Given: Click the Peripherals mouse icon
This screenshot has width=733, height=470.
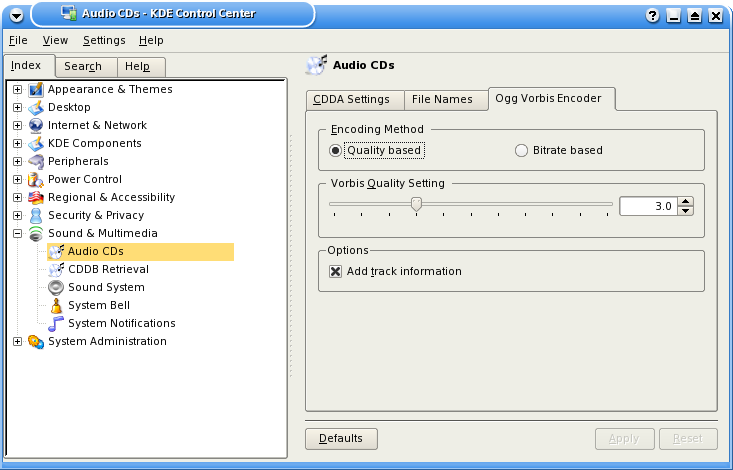Looking at the screenshot, I should [36, 161].
